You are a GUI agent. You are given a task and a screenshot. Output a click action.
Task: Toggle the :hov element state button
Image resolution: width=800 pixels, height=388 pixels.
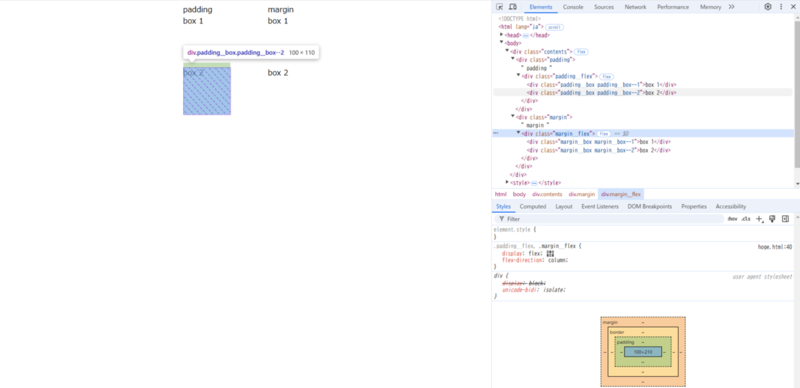tap(733, 219)
